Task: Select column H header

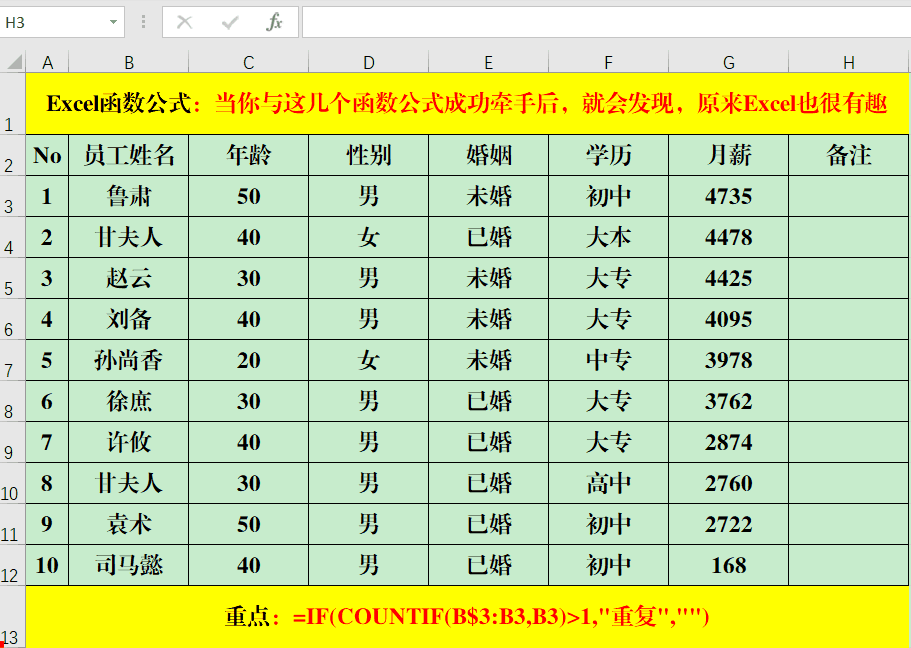Action: pyautogui.click(x=848, y=63)
